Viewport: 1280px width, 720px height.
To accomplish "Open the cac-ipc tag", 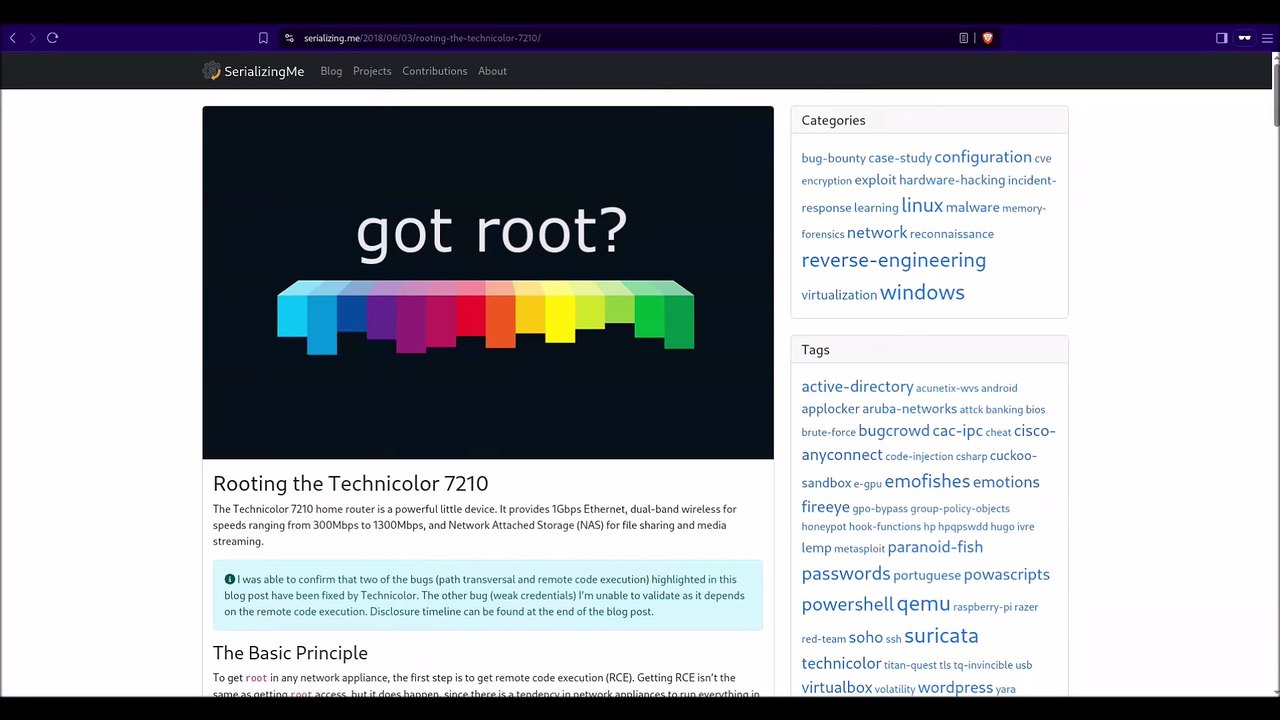I will click(958, 431).
